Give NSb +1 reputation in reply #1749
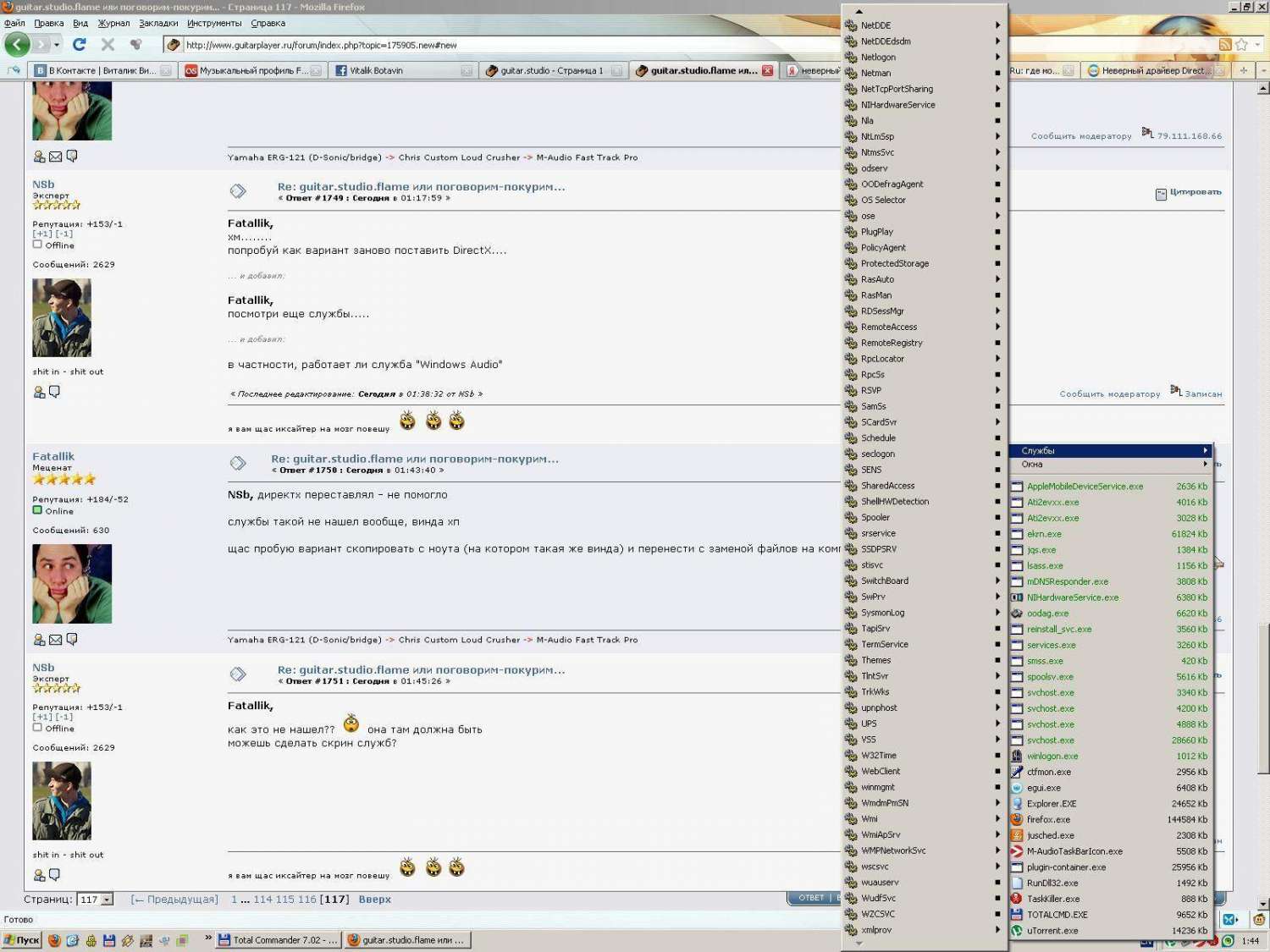This screenshot has width=1270, height=952. pyautogui.click(x=42, y=234)
